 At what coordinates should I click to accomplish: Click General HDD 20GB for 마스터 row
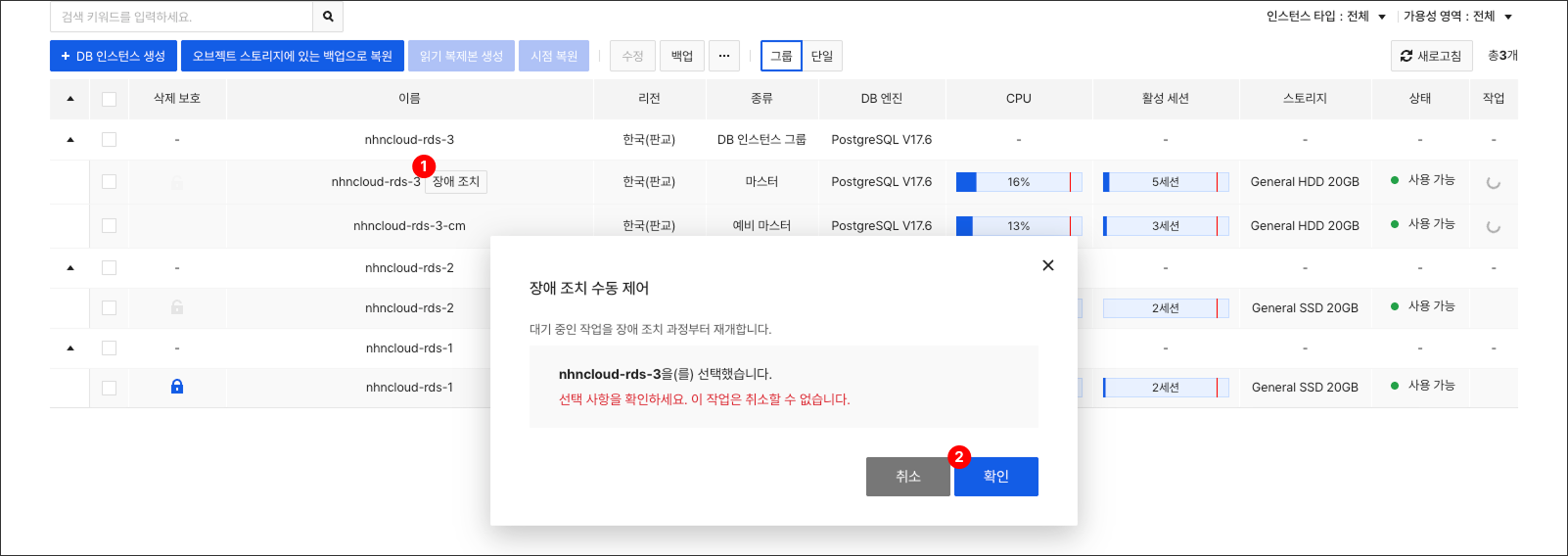[x=1305, y=182]
